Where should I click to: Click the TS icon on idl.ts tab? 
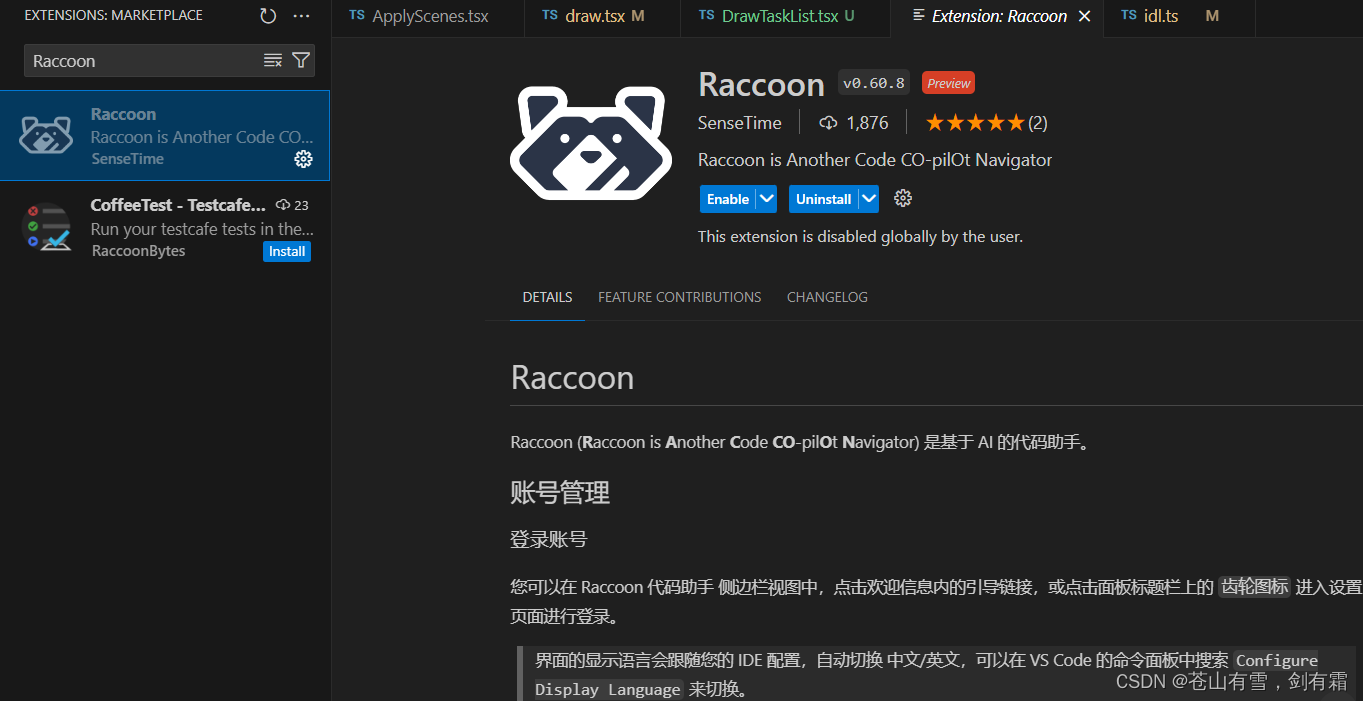(1129, 16)
